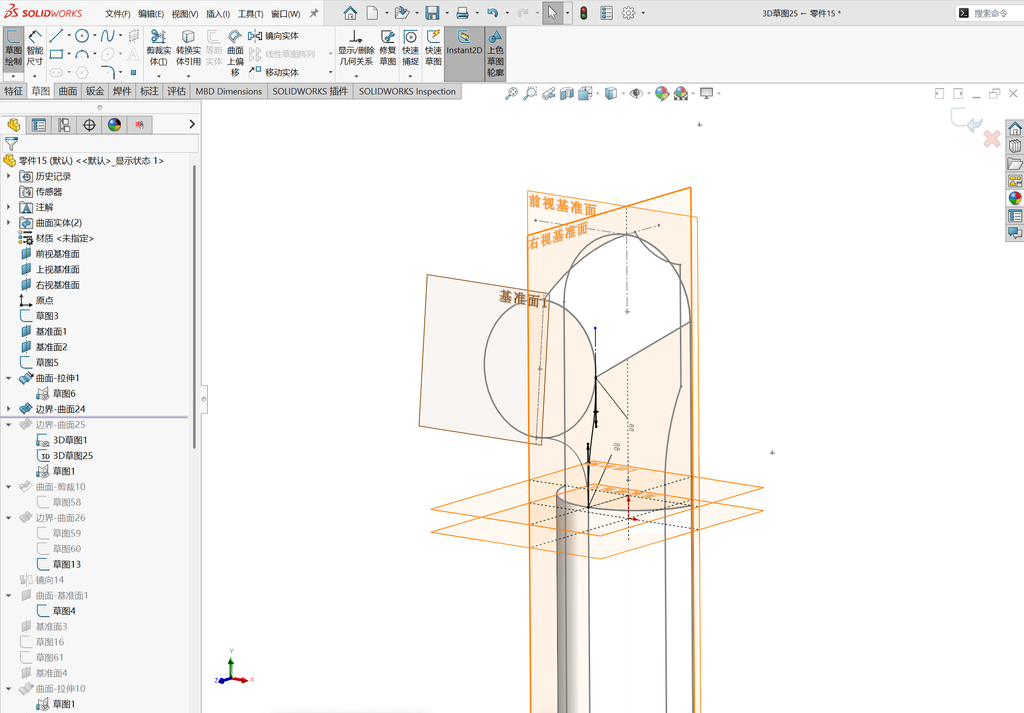
Task: Open DimXpertManager tab in left panel
Action: coord(89,125)
